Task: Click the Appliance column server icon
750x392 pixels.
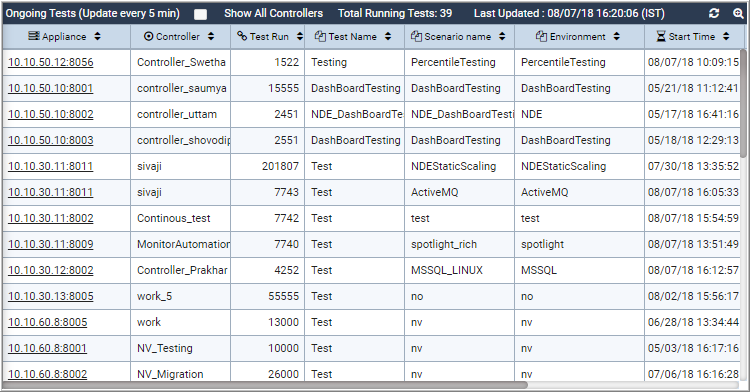Action: click(x=33, y=36)
